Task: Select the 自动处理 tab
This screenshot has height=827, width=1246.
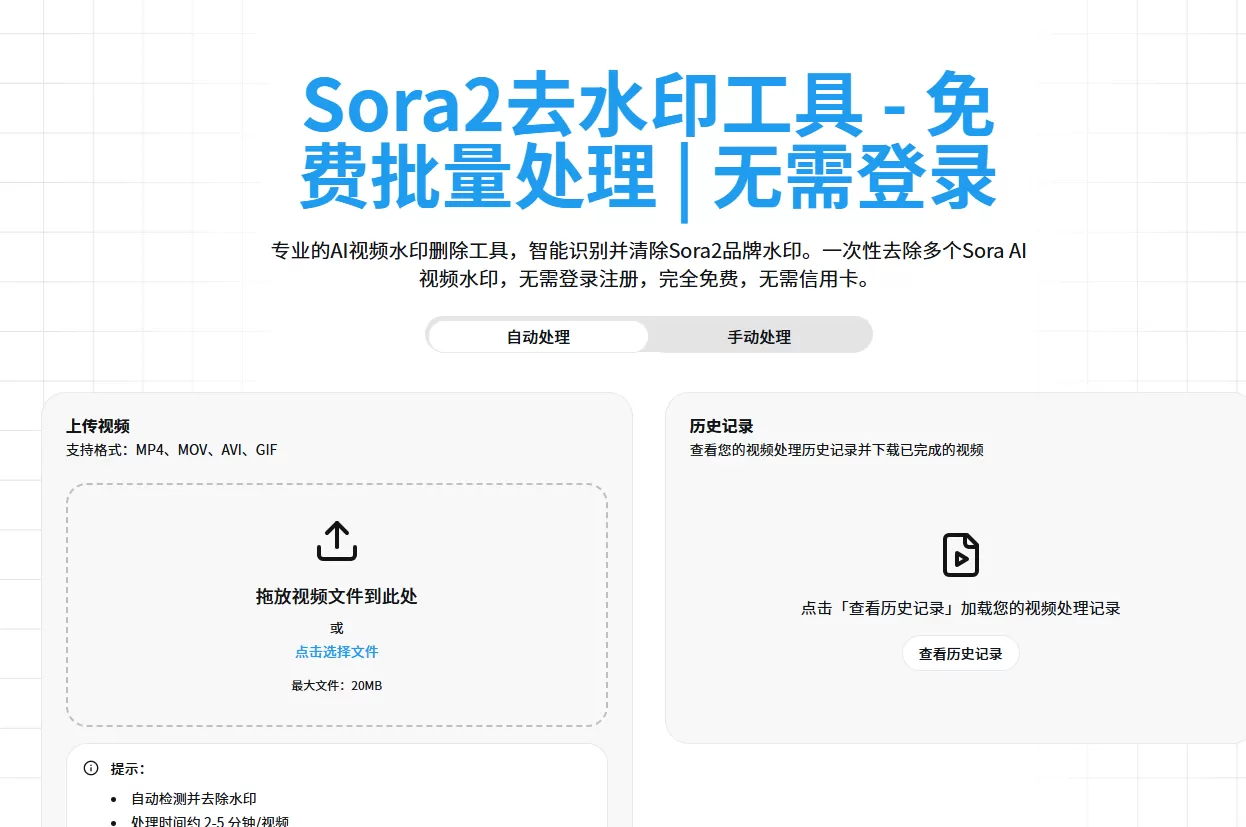Action: coord(537,336)
